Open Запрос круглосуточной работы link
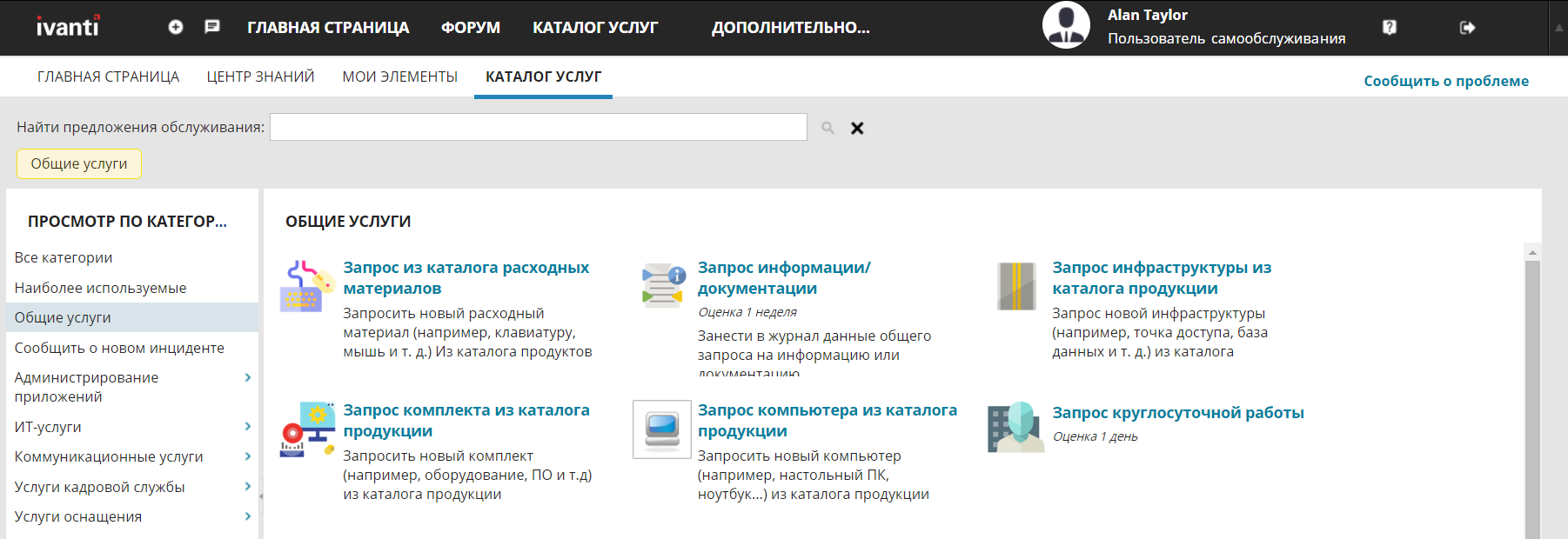Viewport: 1568px width, 539px height. (x=1178, y=413)
